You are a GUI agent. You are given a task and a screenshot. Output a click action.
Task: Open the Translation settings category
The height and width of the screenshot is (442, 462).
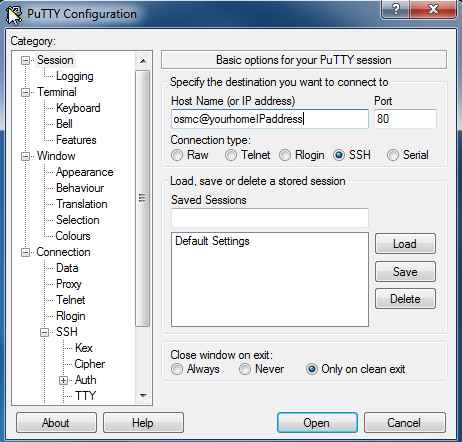click(82, 204)
